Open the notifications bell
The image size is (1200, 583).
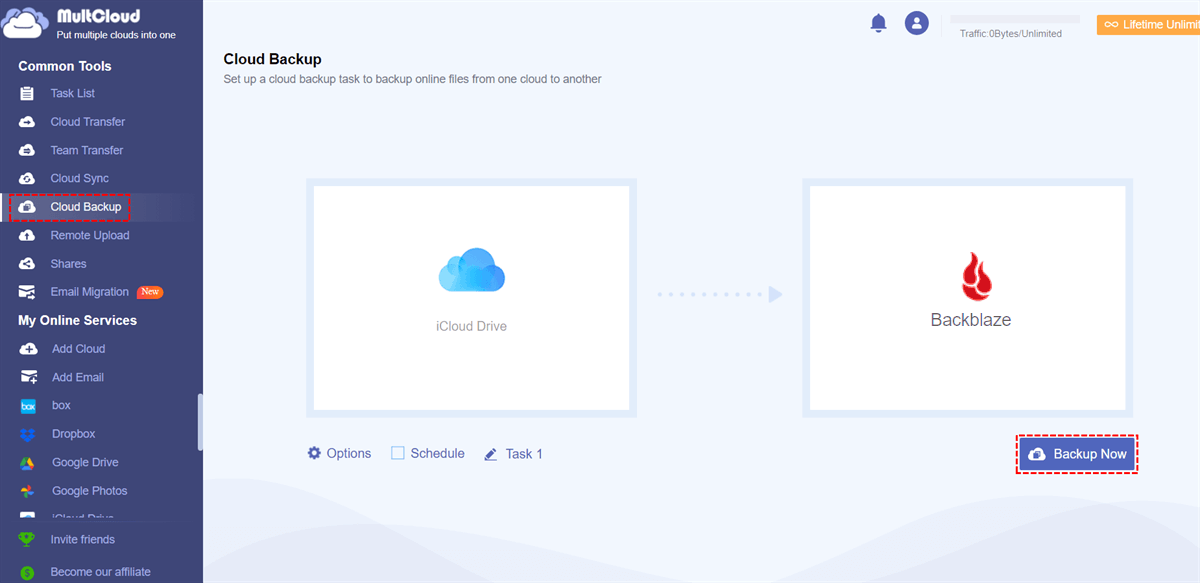879,22
